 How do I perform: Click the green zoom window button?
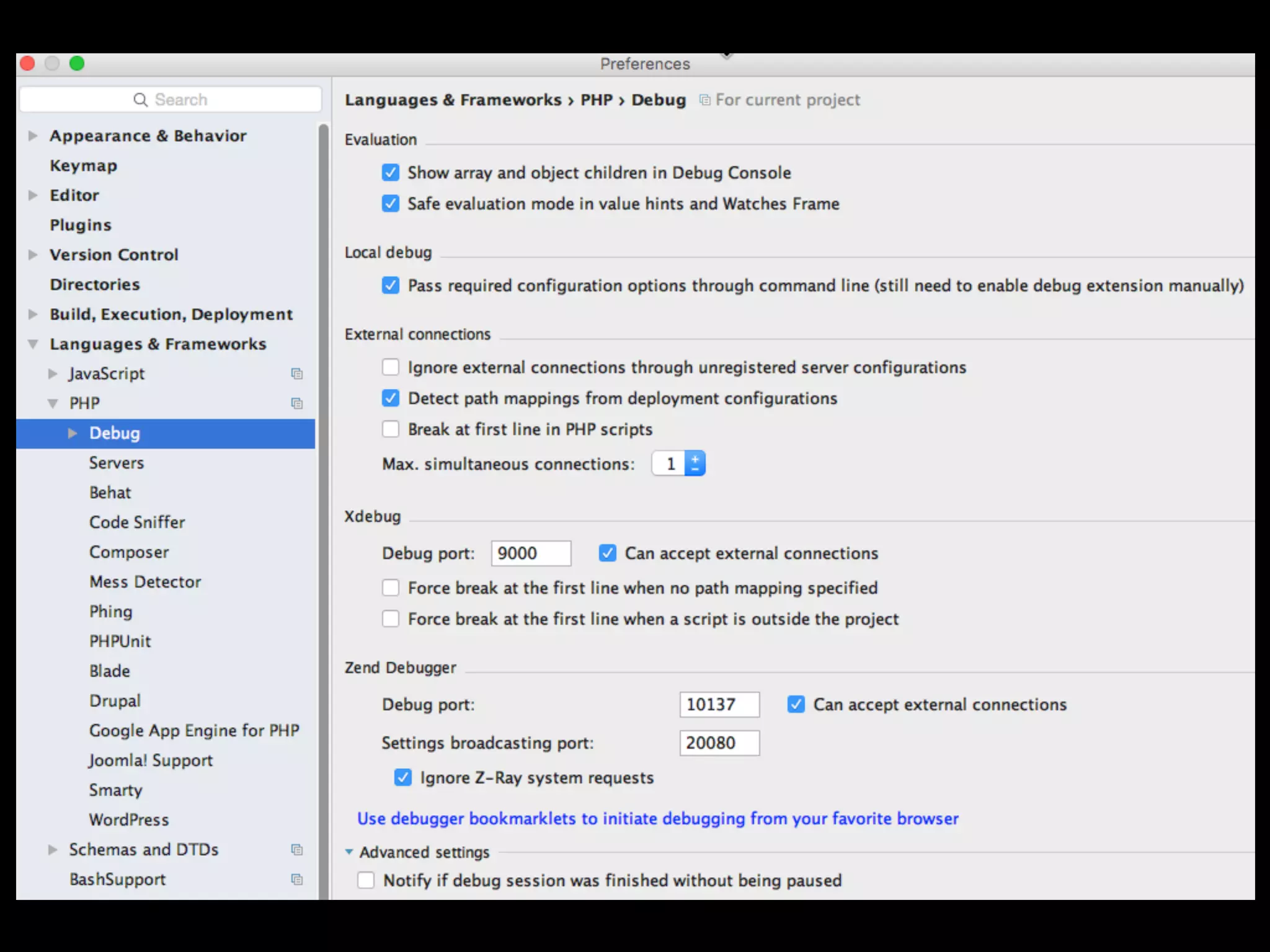pos(77,64)
